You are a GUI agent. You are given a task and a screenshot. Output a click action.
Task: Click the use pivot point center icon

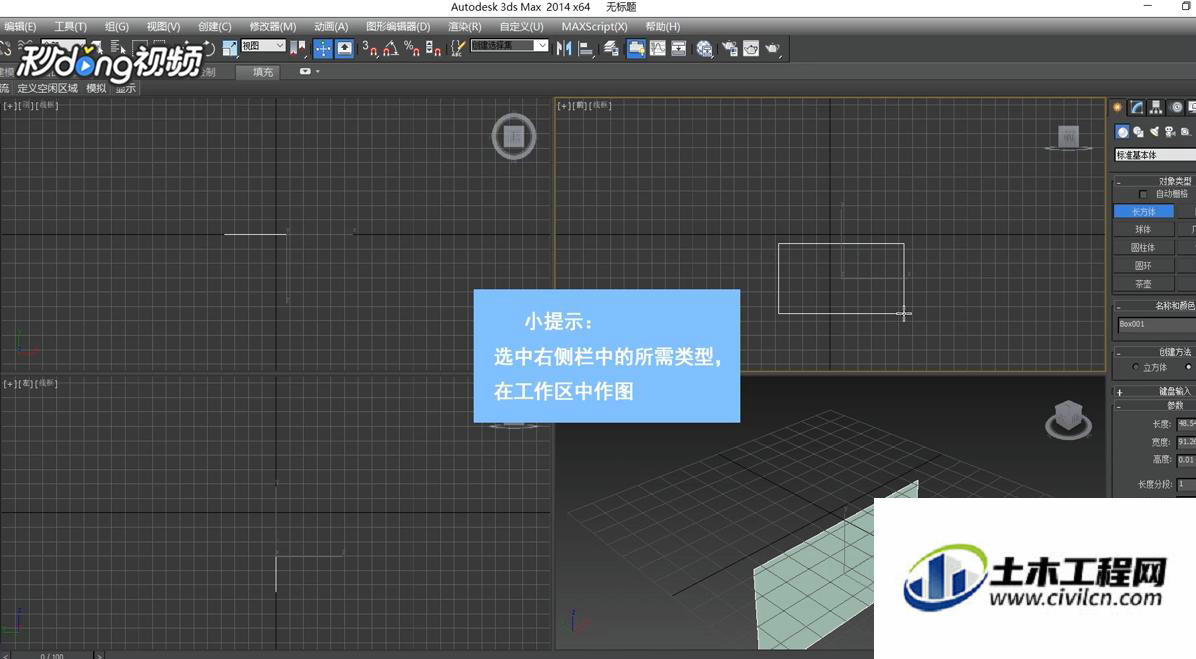coord(297,49)
